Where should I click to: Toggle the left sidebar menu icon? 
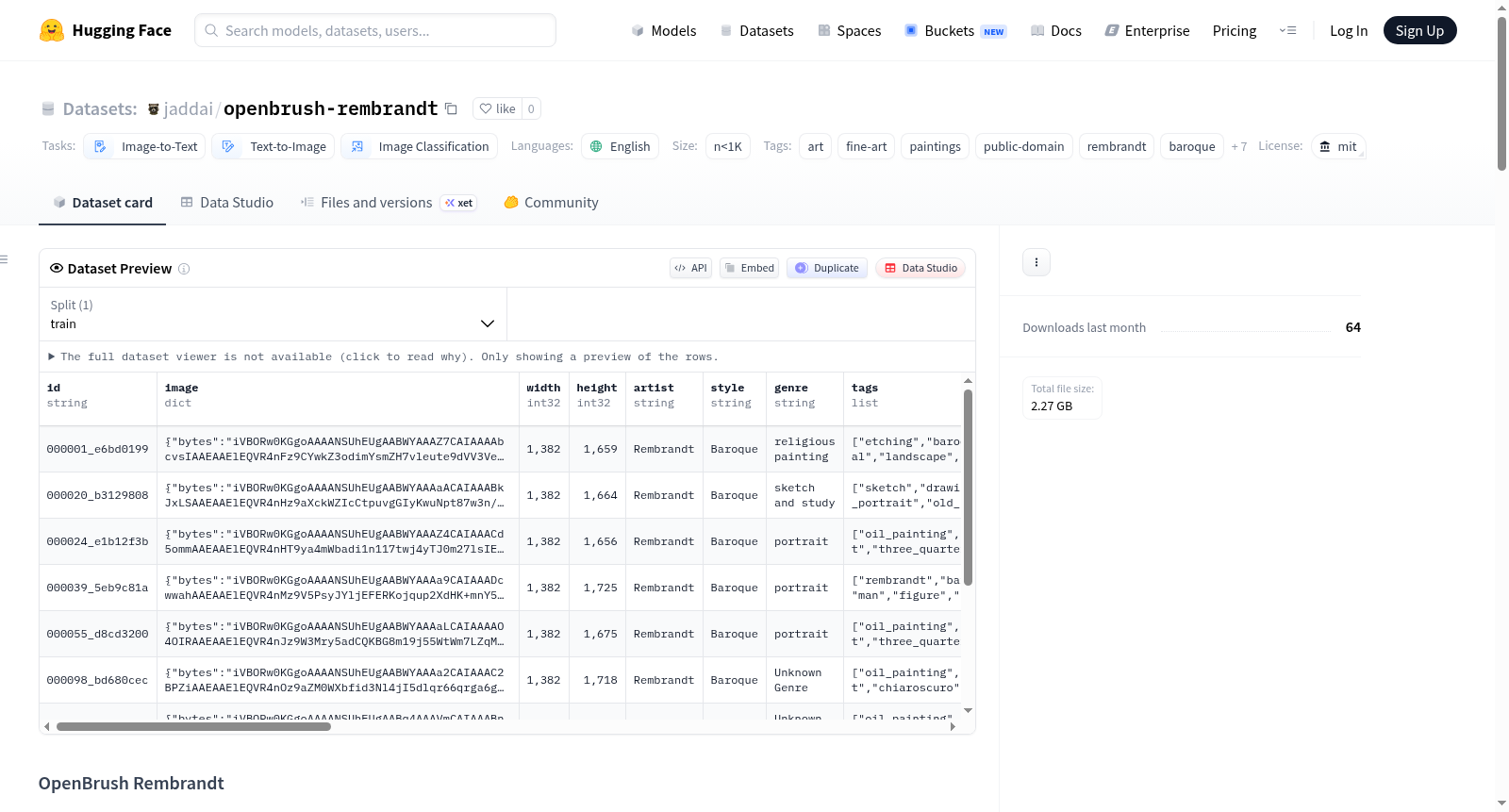point(4,259)
